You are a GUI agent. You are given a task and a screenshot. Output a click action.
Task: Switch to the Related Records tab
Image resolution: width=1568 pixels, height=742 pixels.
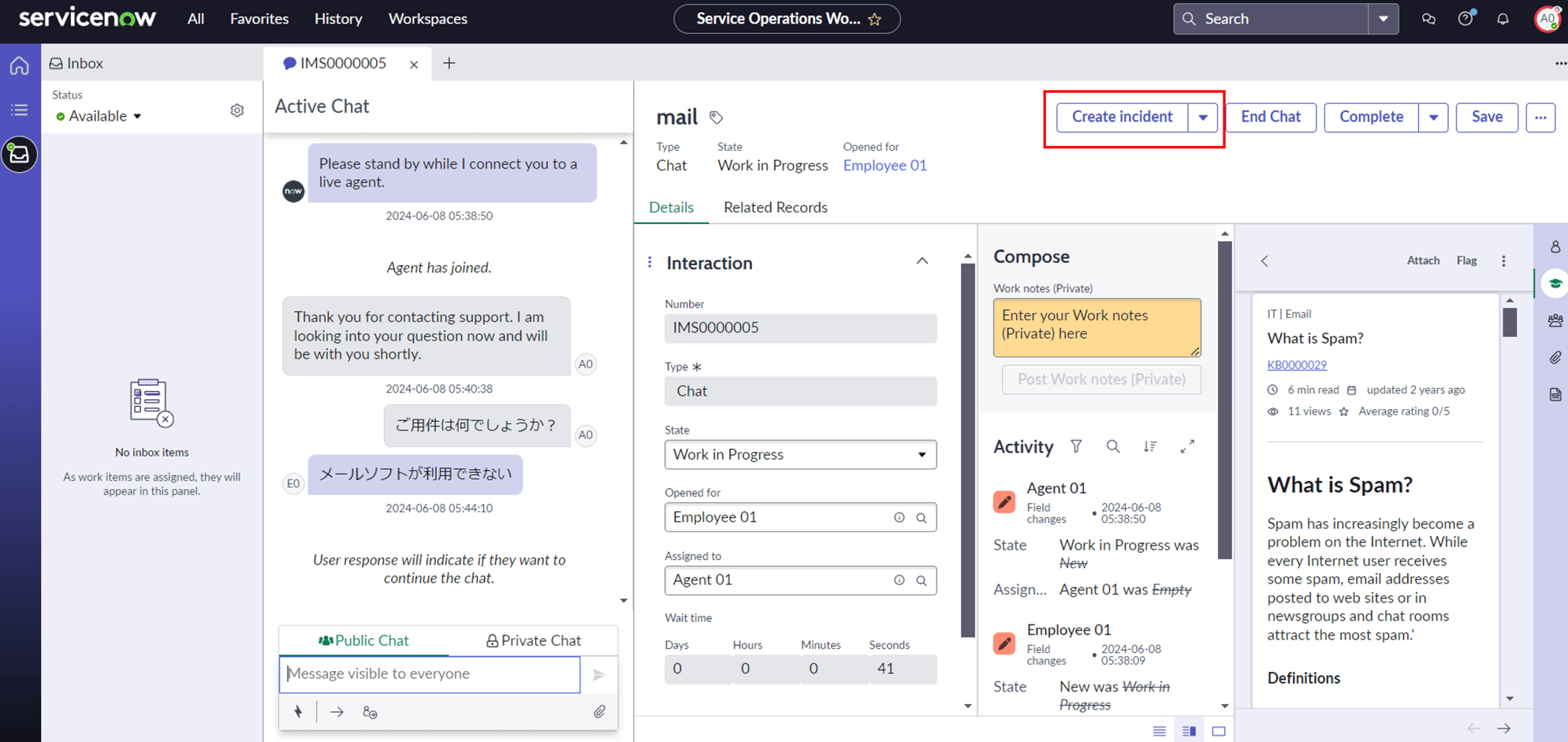pyautogui.click(x=775, y=207)
